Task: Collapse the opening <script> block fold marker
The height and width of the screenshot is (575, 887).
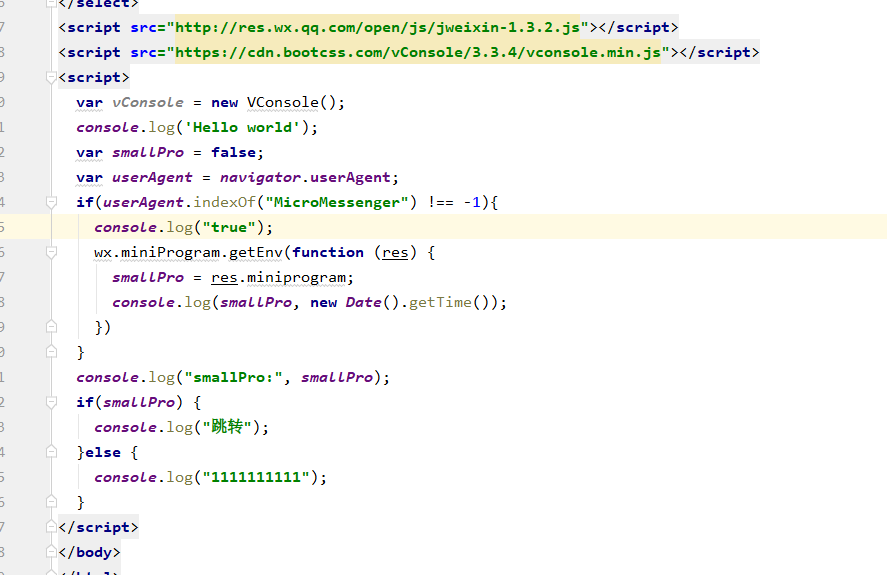Action: [51, 78]
